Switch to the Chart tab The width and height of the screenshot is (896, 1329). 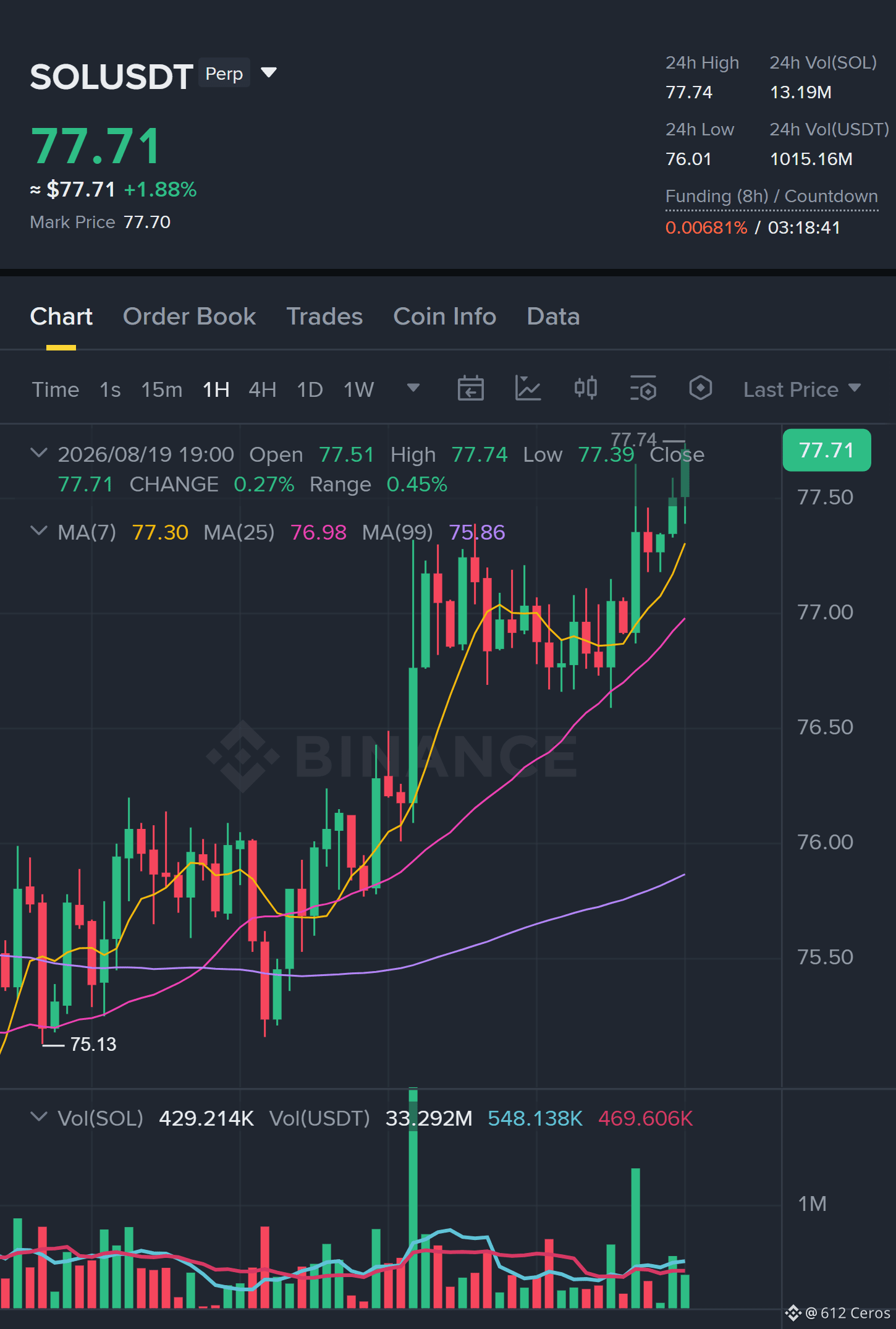pos(61,316)
